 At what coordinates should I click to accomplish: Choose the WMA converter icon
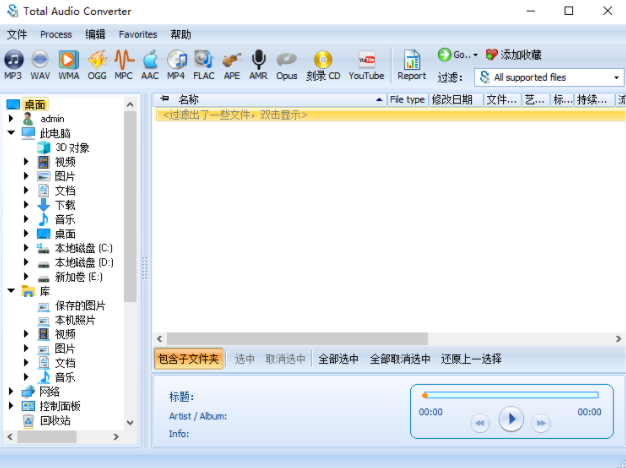(x=68, y=64)
